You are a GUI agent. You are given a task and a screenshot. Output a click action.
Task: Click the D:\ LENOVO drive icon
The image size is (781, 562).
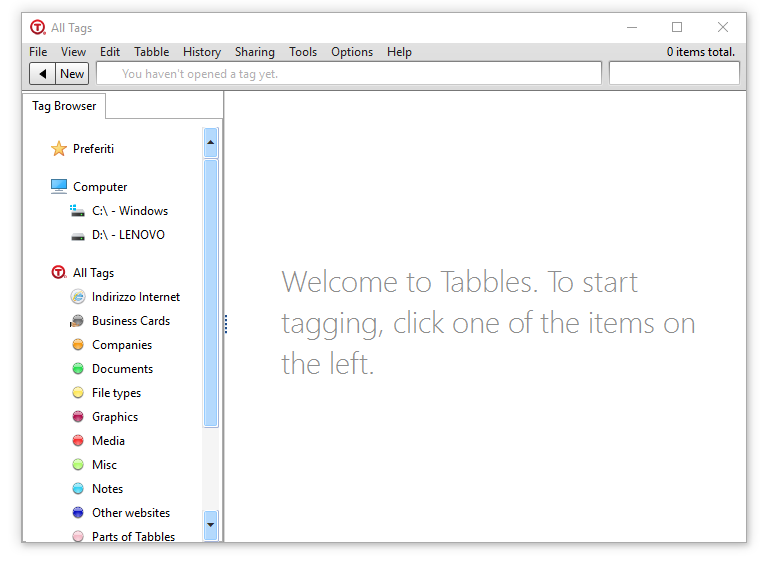(x=78, y=236)
